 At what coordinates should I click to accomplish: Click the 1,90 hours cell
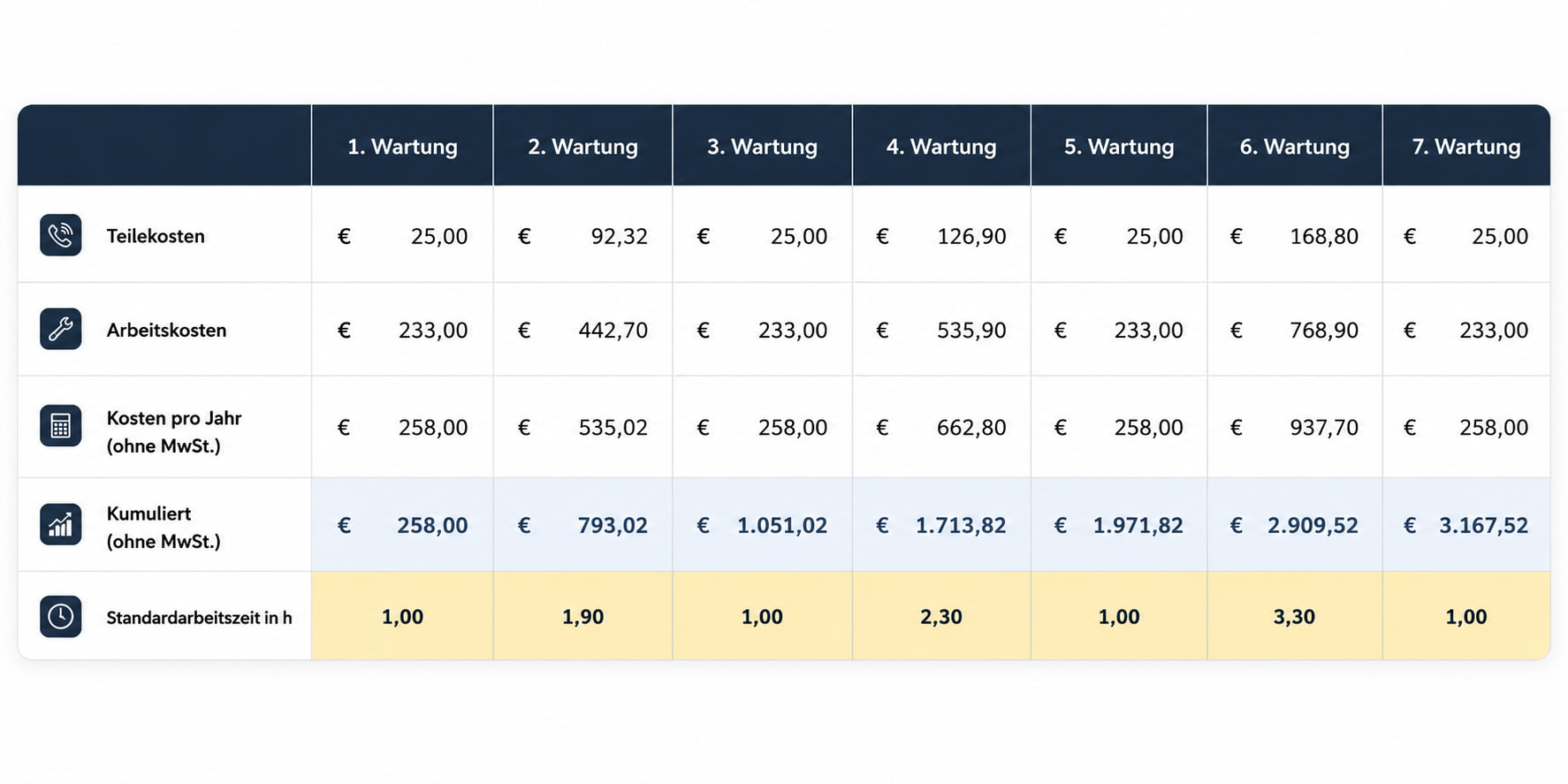(582, 617)
